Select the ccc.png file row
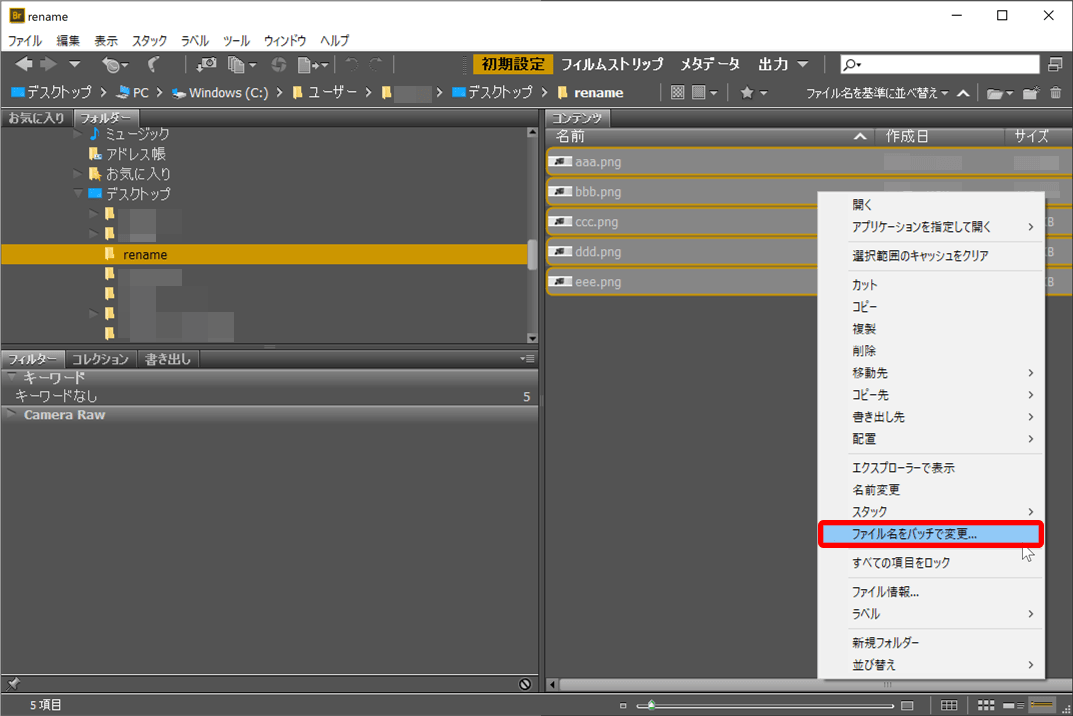 683,222
